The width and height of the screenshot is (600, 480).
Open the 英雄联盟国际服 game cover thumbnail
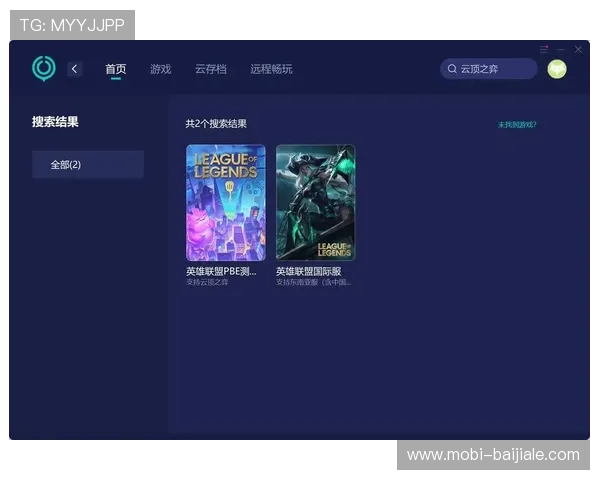click(315, 202)
